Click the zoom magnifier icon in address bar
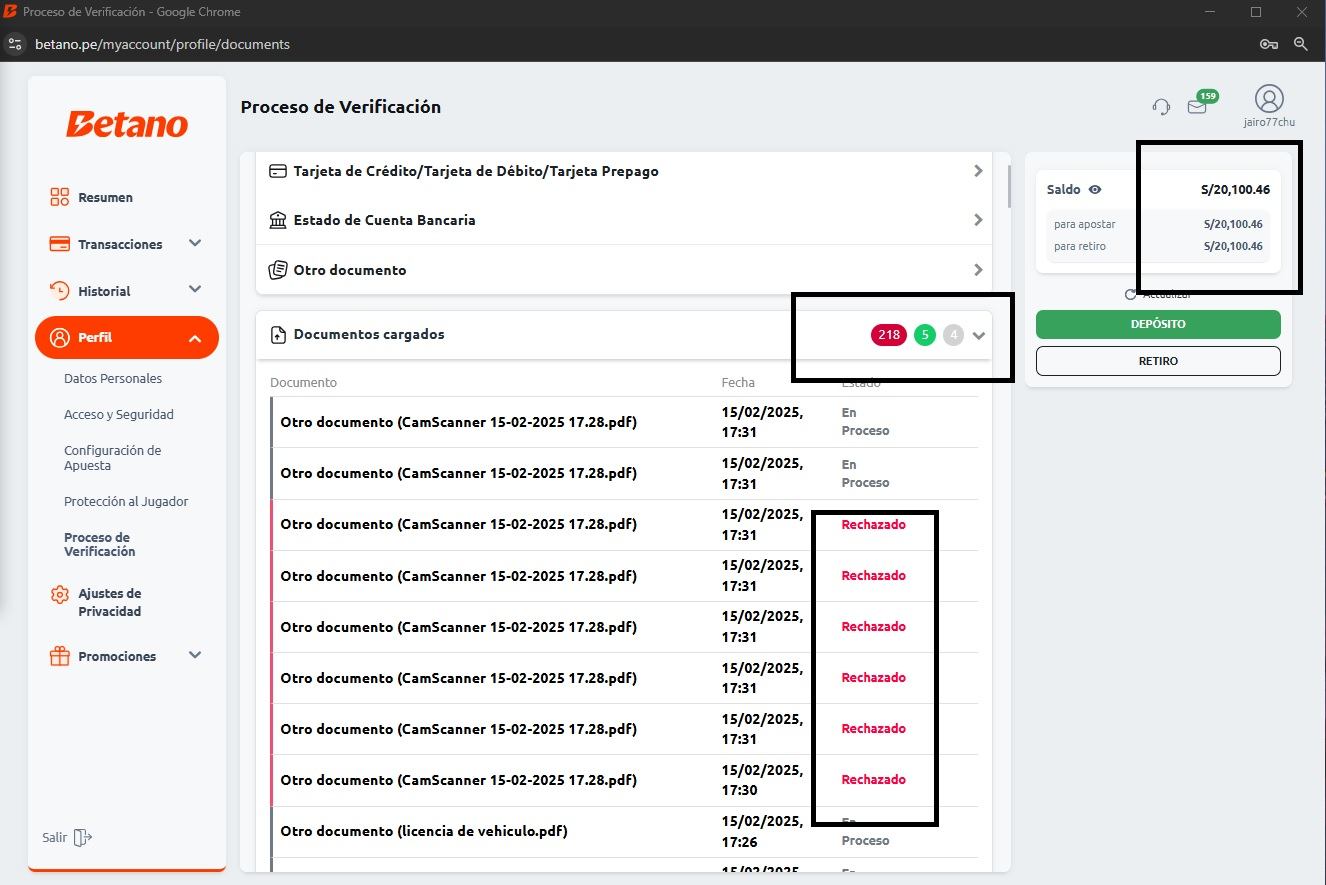 [x=1301, y=44]
